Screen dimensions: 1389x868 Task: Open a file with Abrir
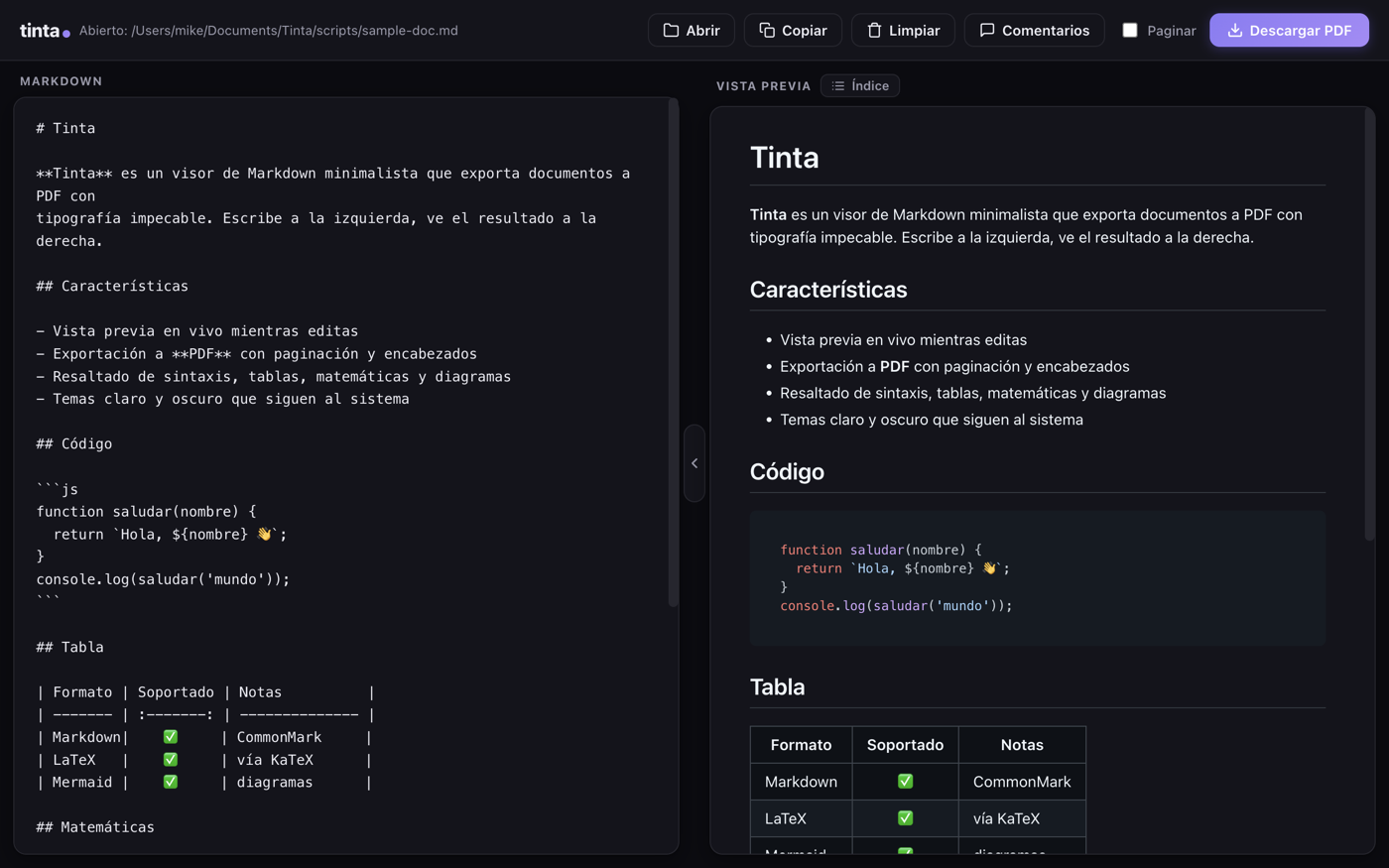(x=692, y=31)
